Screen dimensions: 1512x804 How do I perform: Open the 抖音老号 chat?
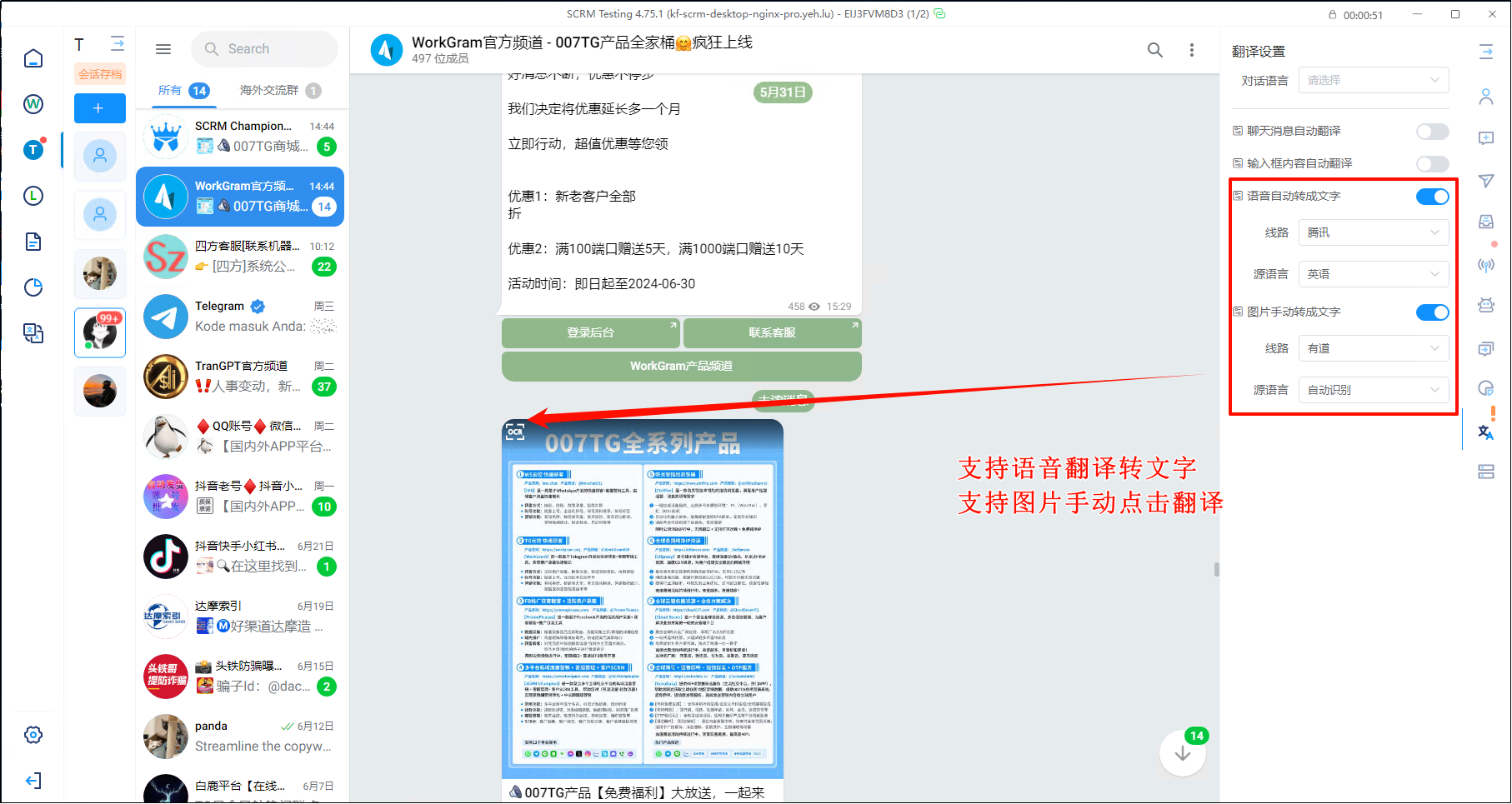[x=240, y=497]
